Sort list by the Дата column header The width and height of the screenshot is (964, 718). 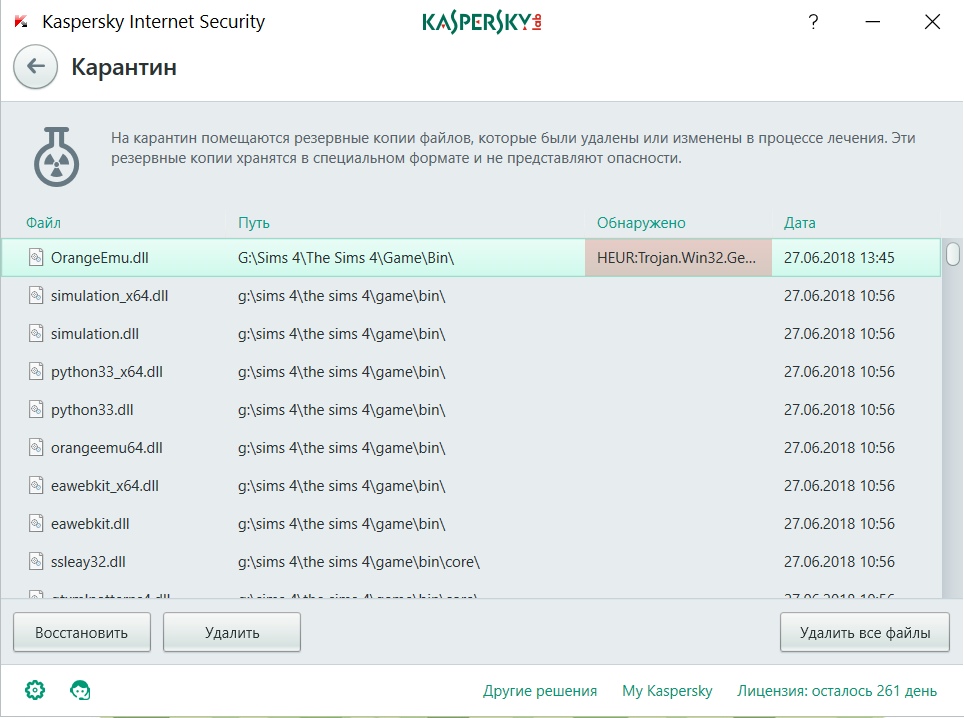point(800,223)
